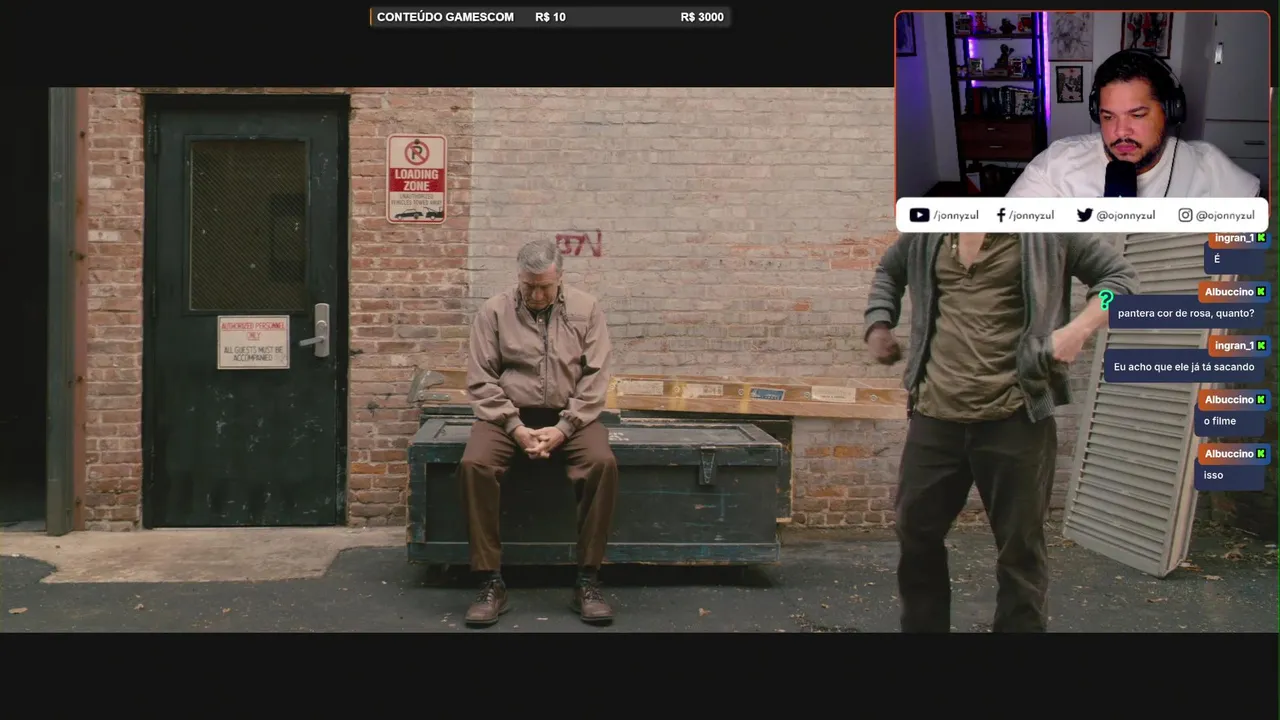Screen dimensions: 1280x720
Task: Open Albuccino username above the "o filme" message
Action: (x=1229, y=400)
